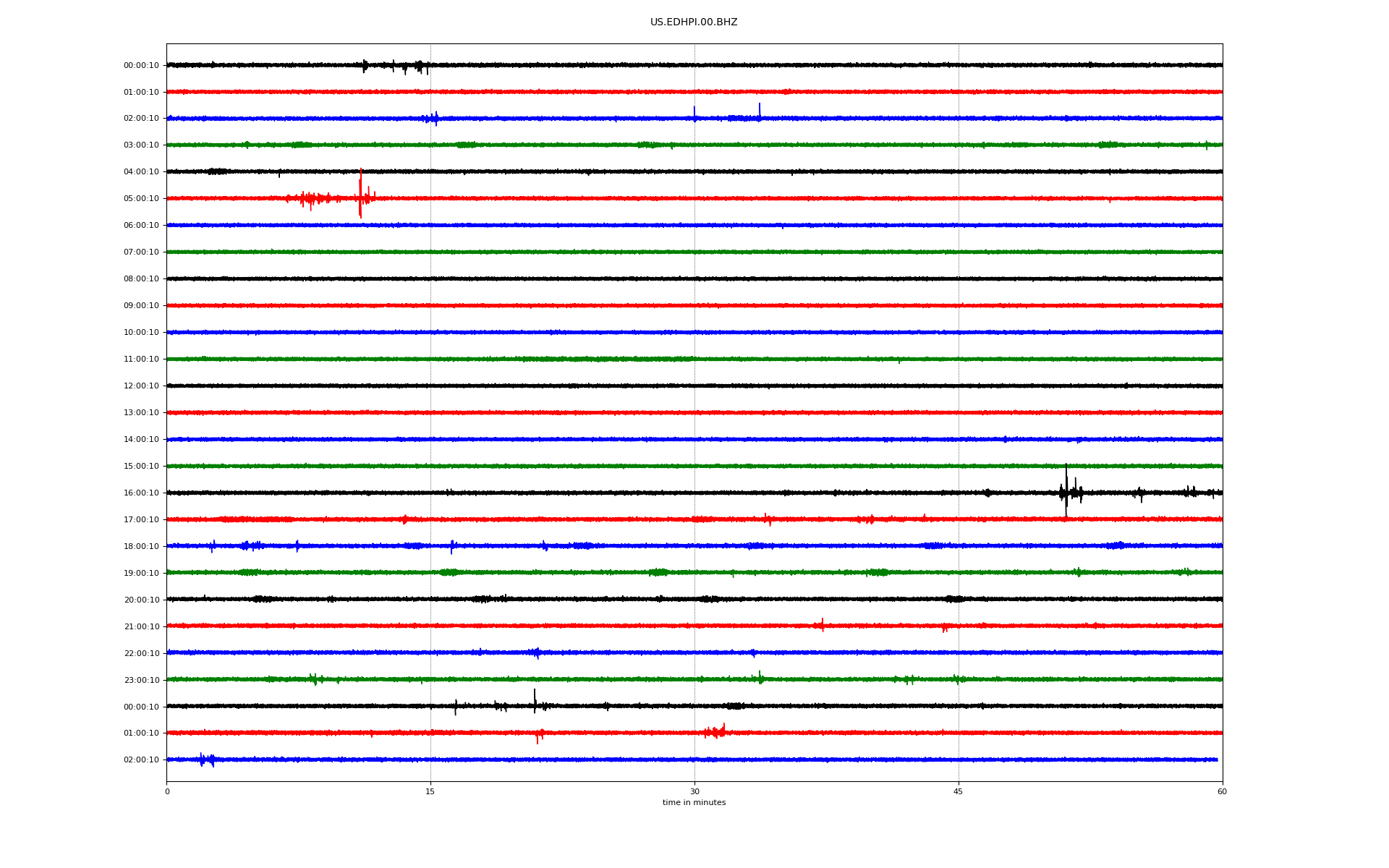1389x868 pixels.
Task: Select the x-axis tick label 45
Action: [x=958, y=791]
